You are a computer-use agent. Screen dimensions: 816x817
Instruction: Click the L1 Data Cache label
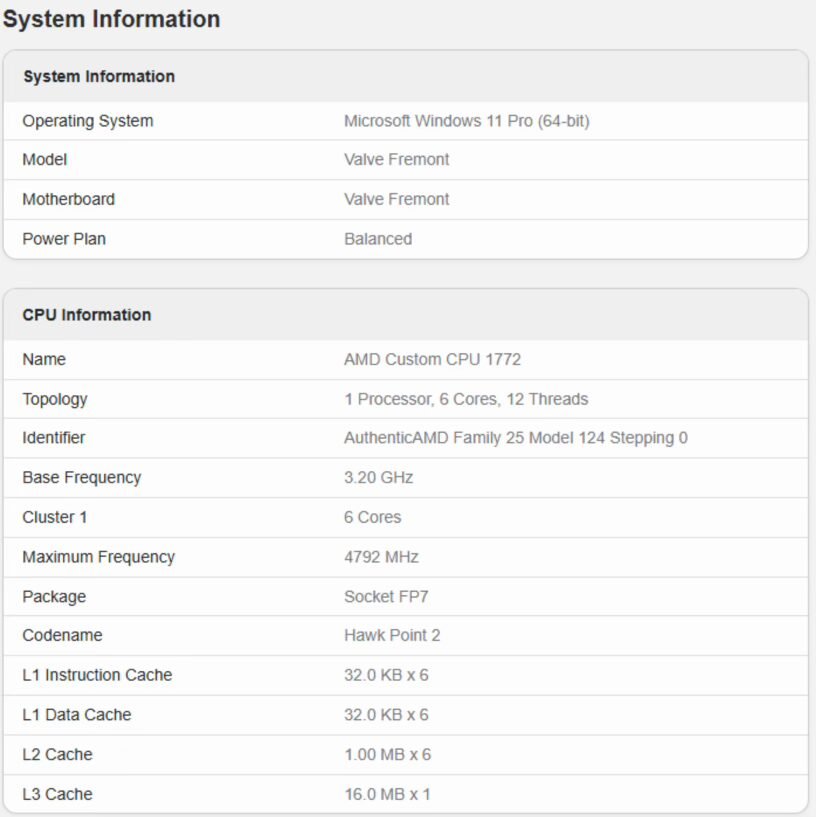click(x=77, y=714)
